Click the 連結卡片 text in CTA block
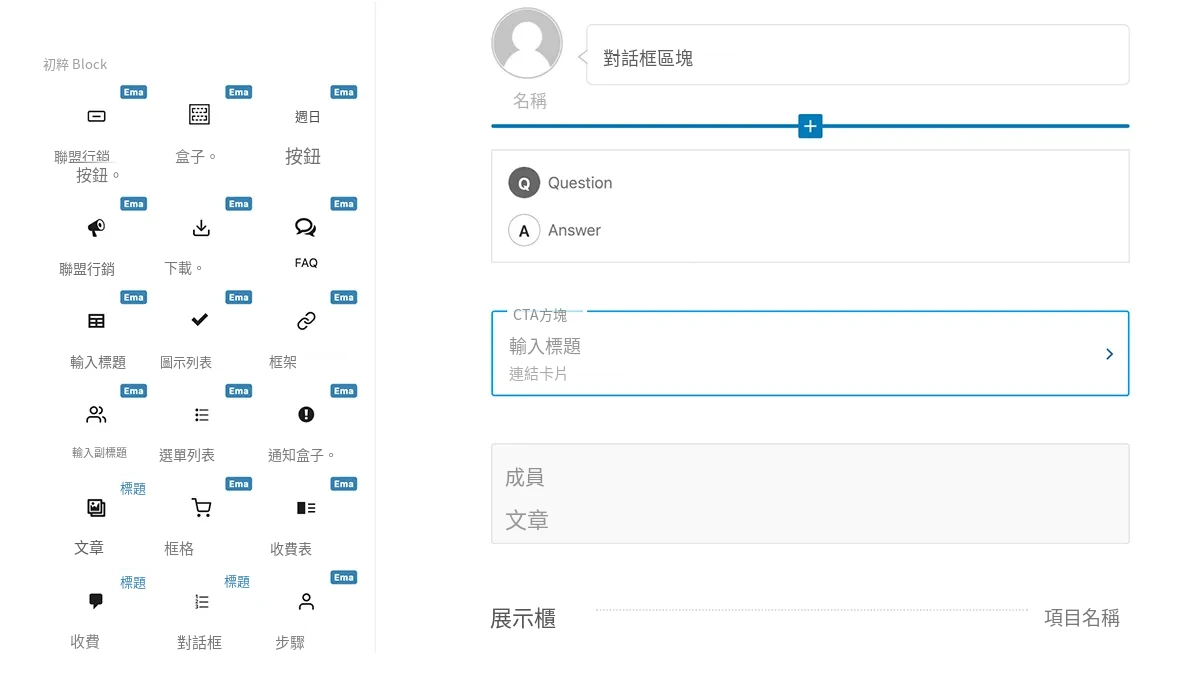Image resolution: width=1200 pixels, height=675 pixels. pos(538,374)
